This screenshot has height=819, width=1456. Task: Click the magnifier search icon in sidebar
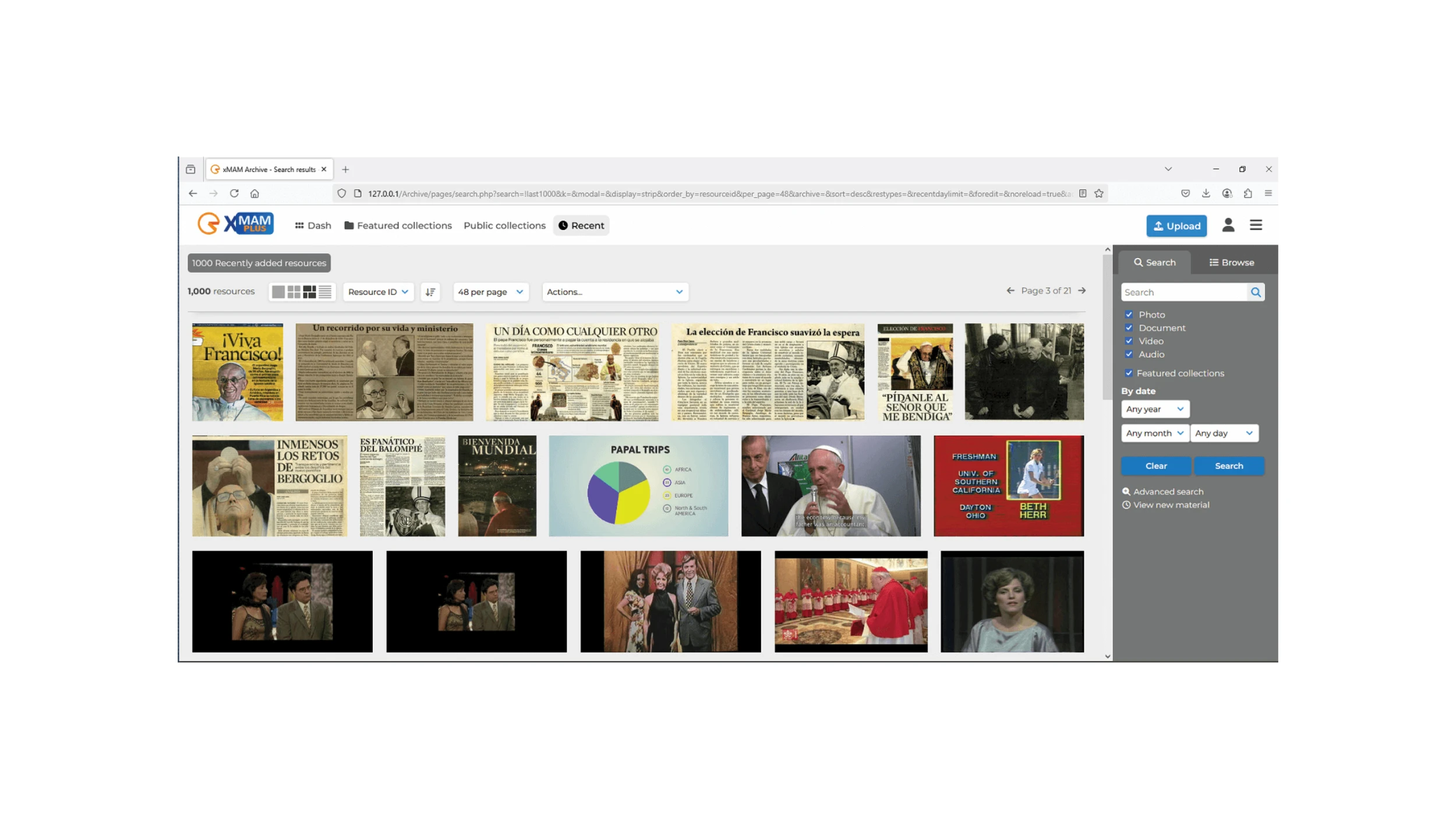click(1256, 292)
